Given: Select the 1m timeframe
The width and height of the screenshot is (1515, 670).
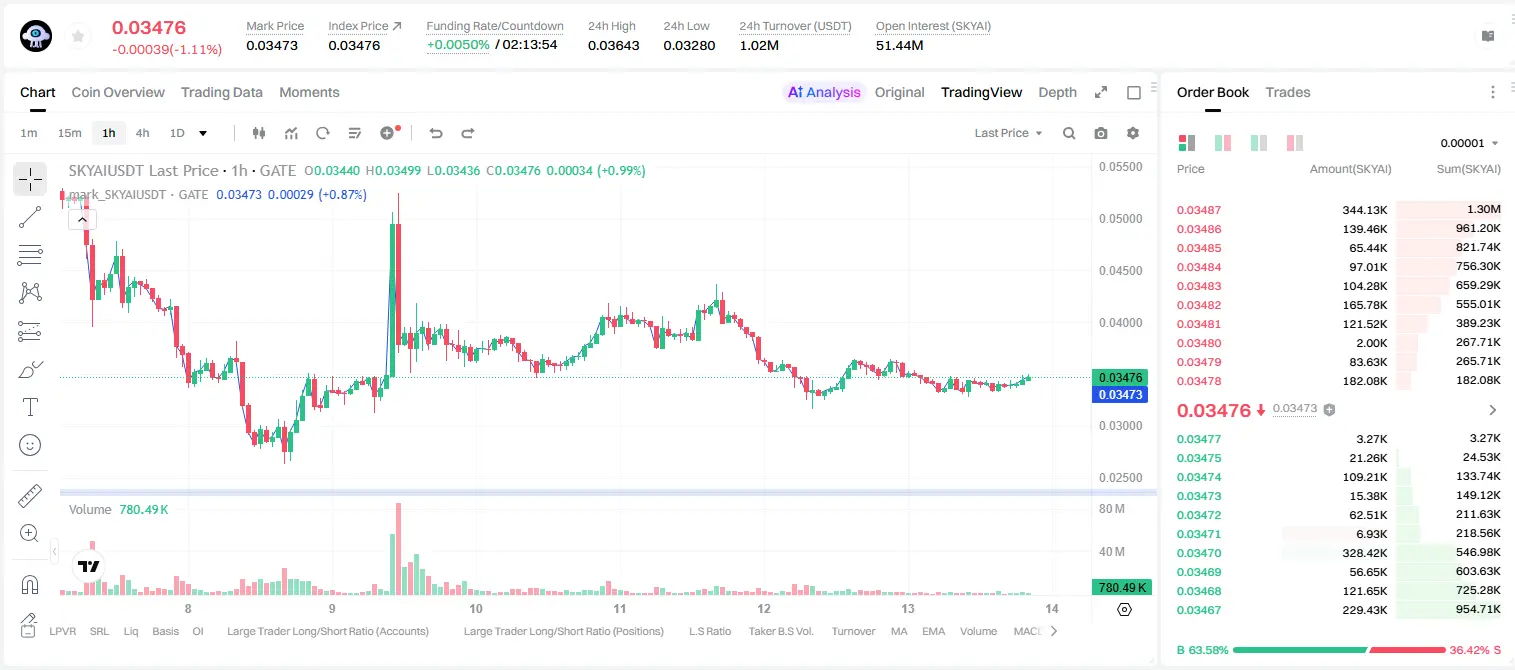Looking at the screenshot, I should click(29, 133).
